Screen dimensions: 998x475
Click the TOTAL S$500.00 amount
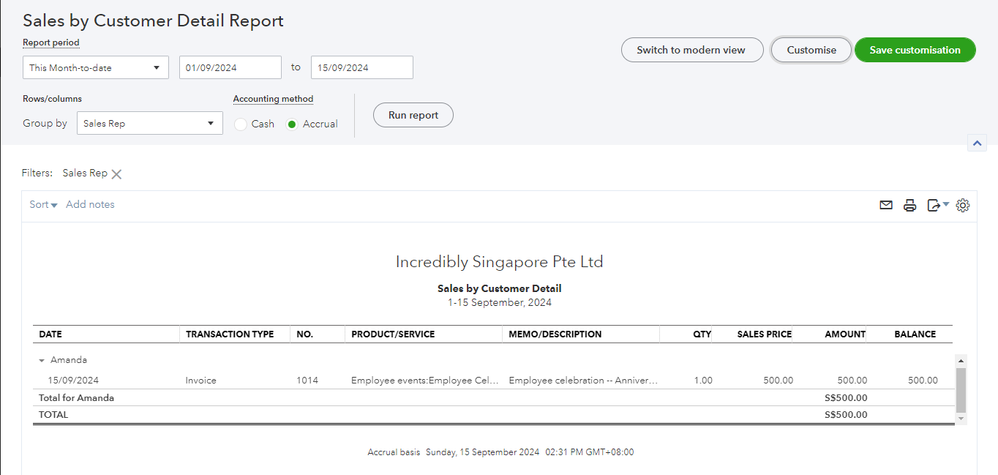pos(845,415)
